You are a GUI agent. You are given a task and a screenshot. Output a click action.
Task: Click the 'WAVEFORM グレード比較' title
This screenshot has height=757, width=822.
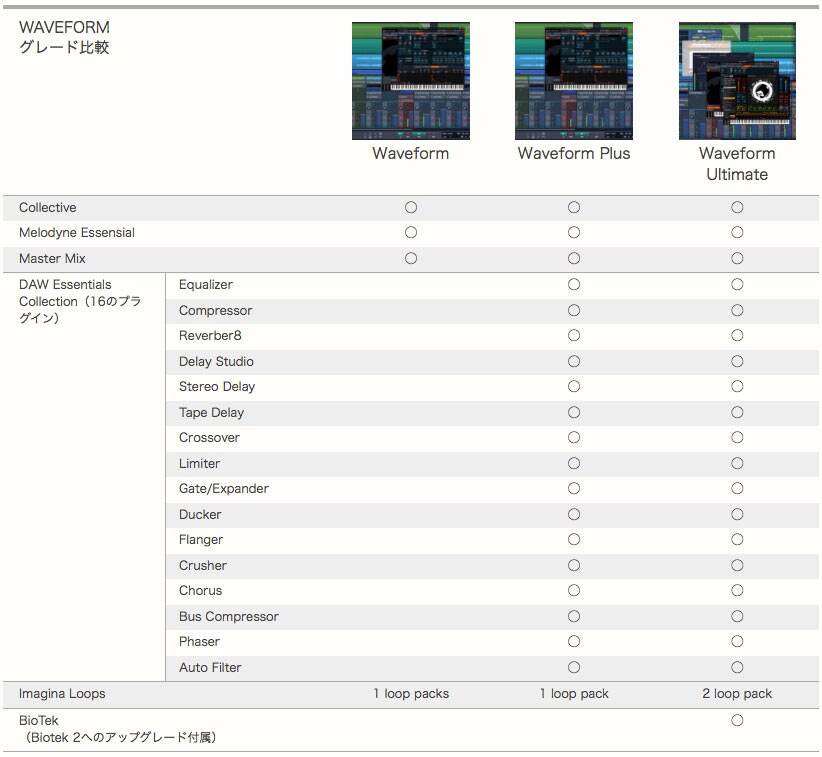pos(64,37)
